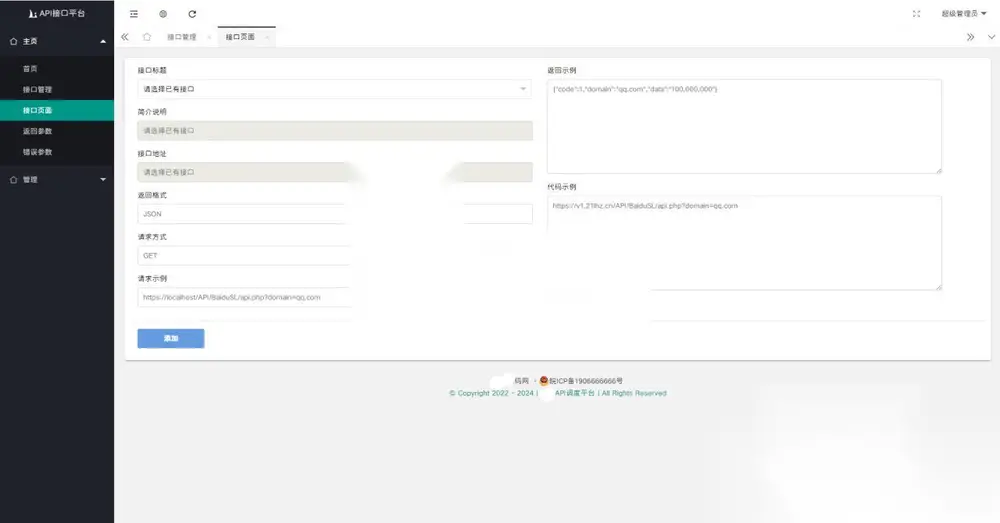The image size is (1000, 523).
Task: Focus the 请求方式 GET field
Action: pos(244,256)
